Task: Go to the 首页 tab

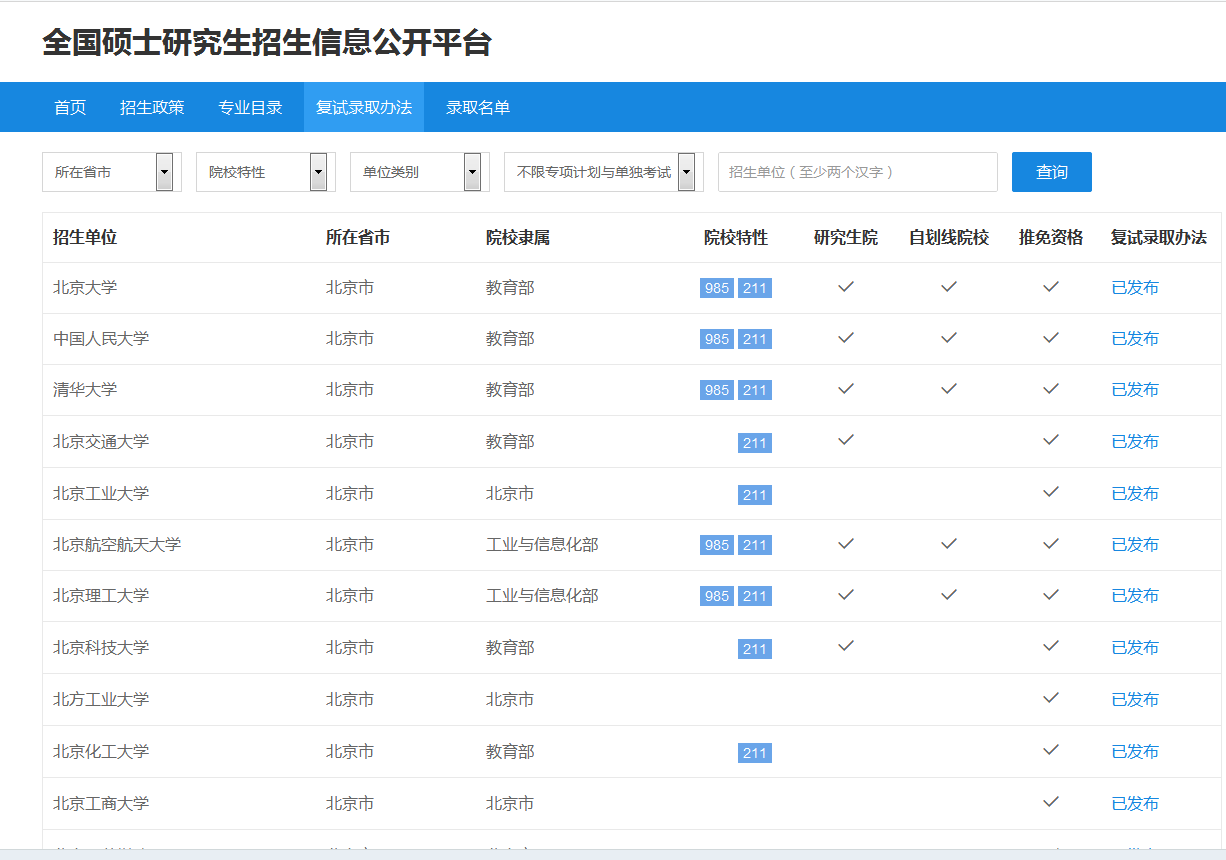Action: 70,107
